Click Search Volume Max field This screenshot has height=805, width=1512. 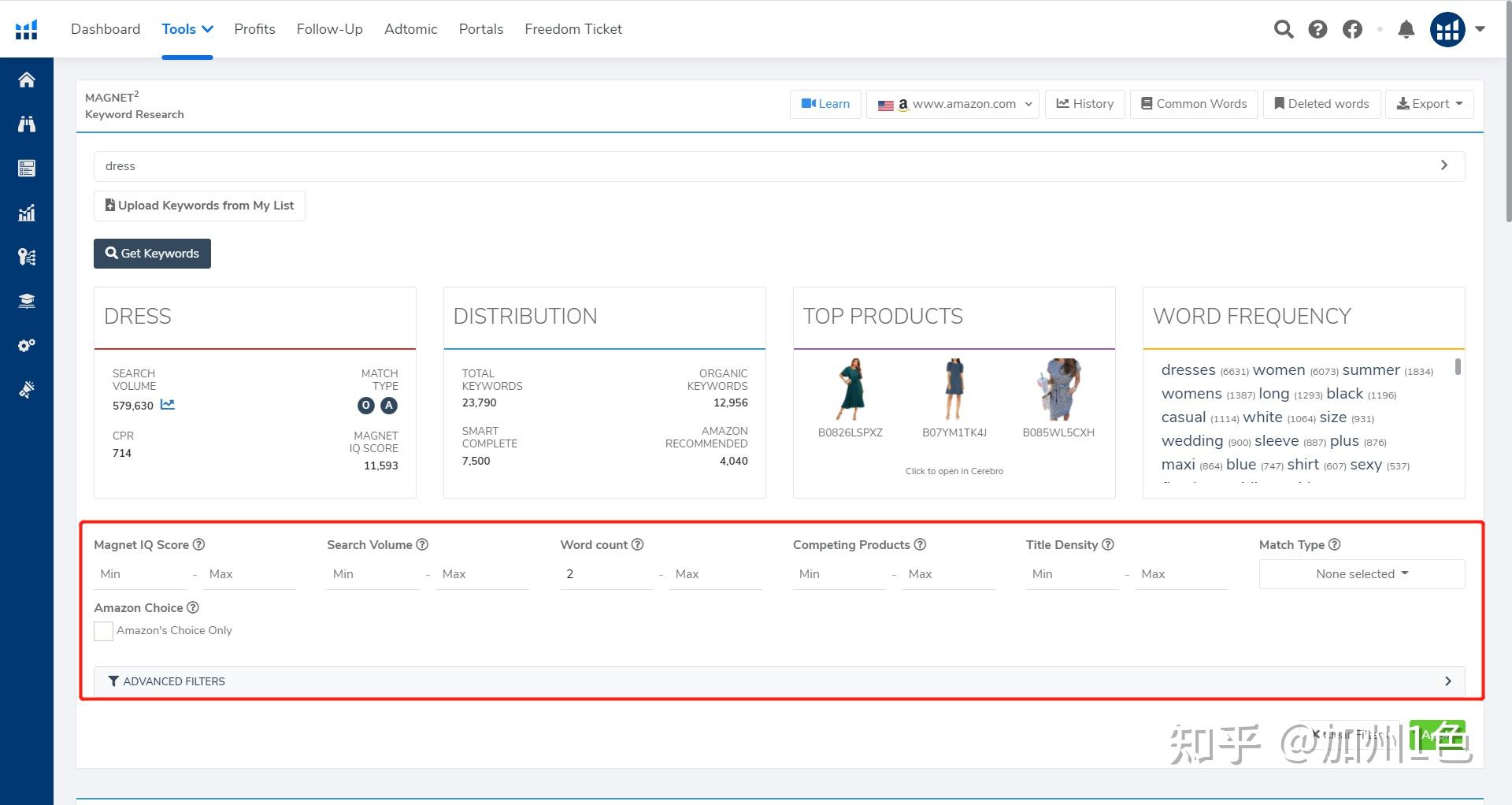tap(482, 574)
